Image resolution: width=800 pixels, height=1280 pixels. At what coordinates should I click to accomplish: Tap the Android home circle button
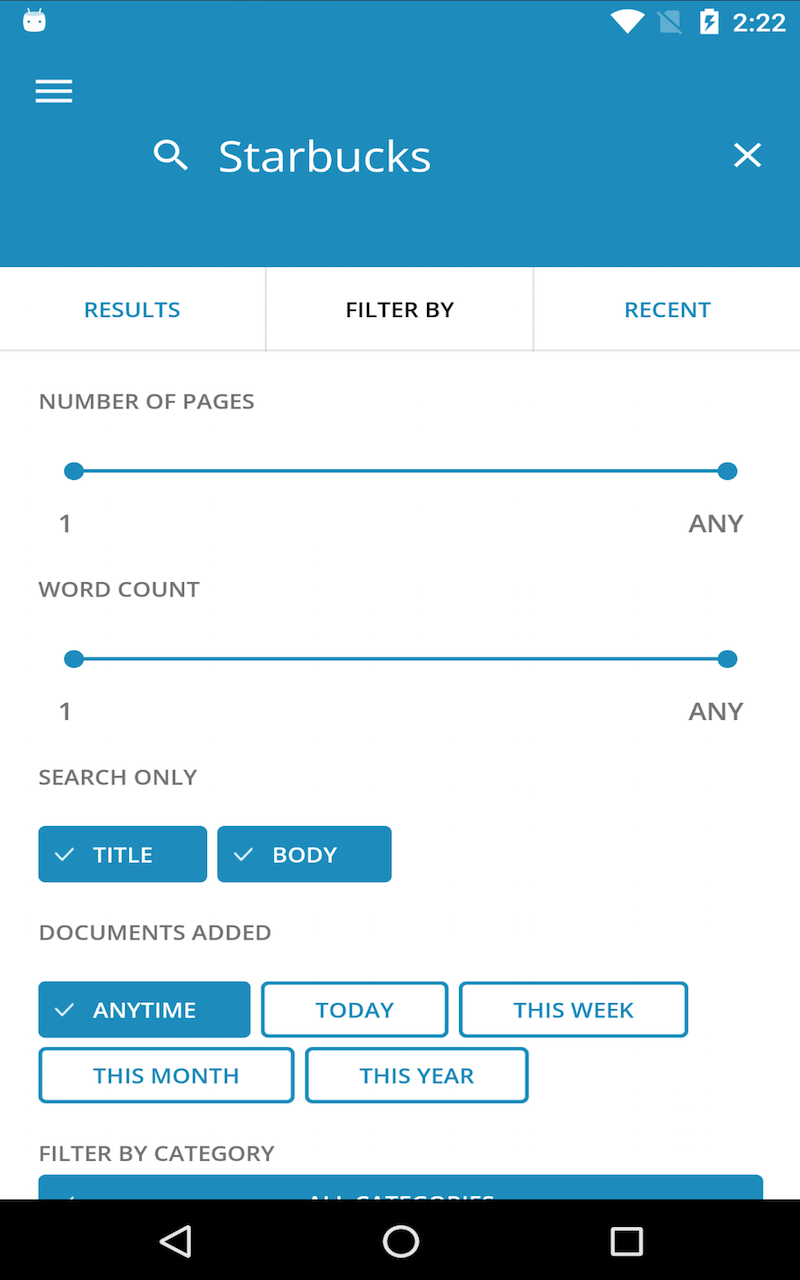point(400,1240)
